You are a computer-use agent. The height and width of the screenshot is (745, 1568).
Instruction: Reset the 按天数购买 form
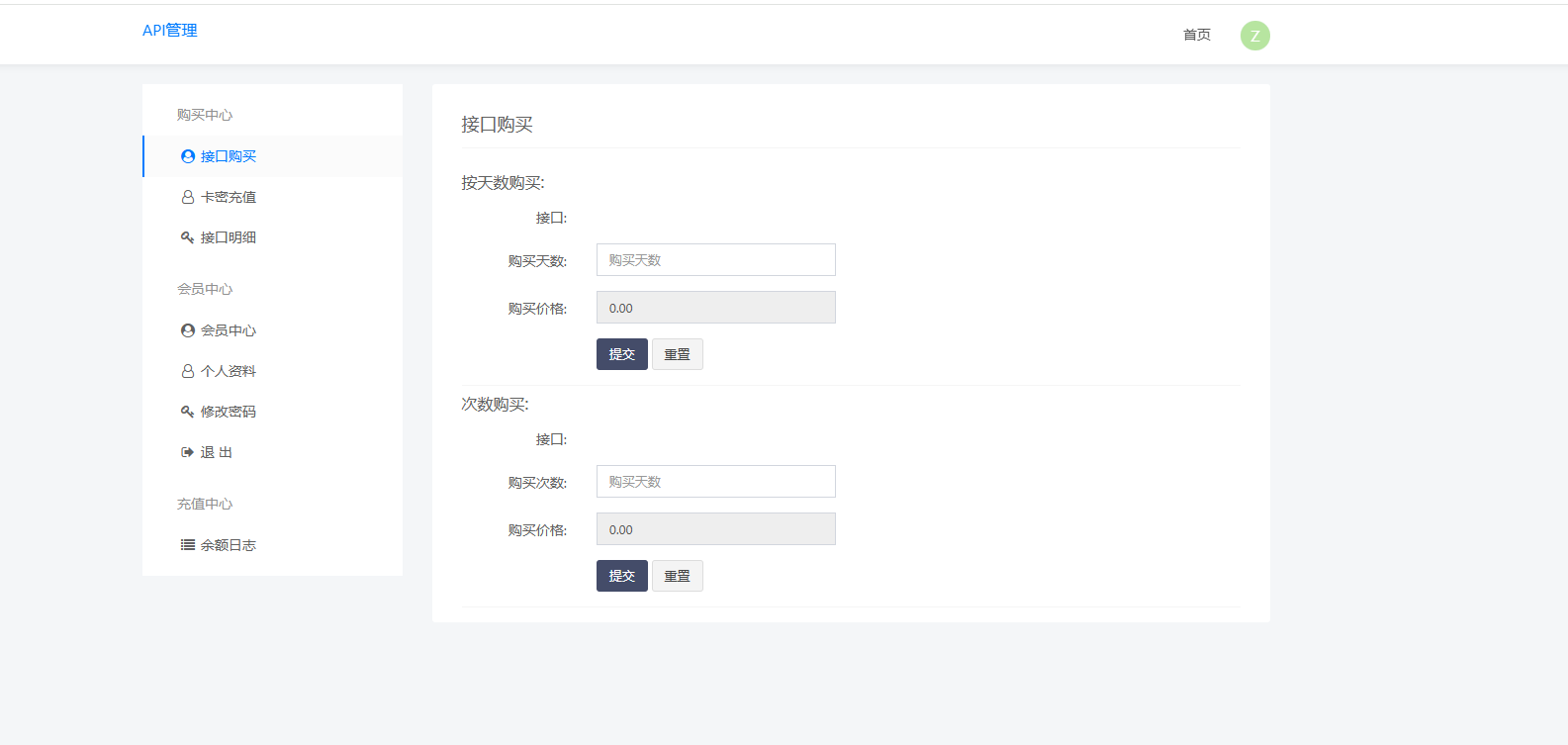677,354
